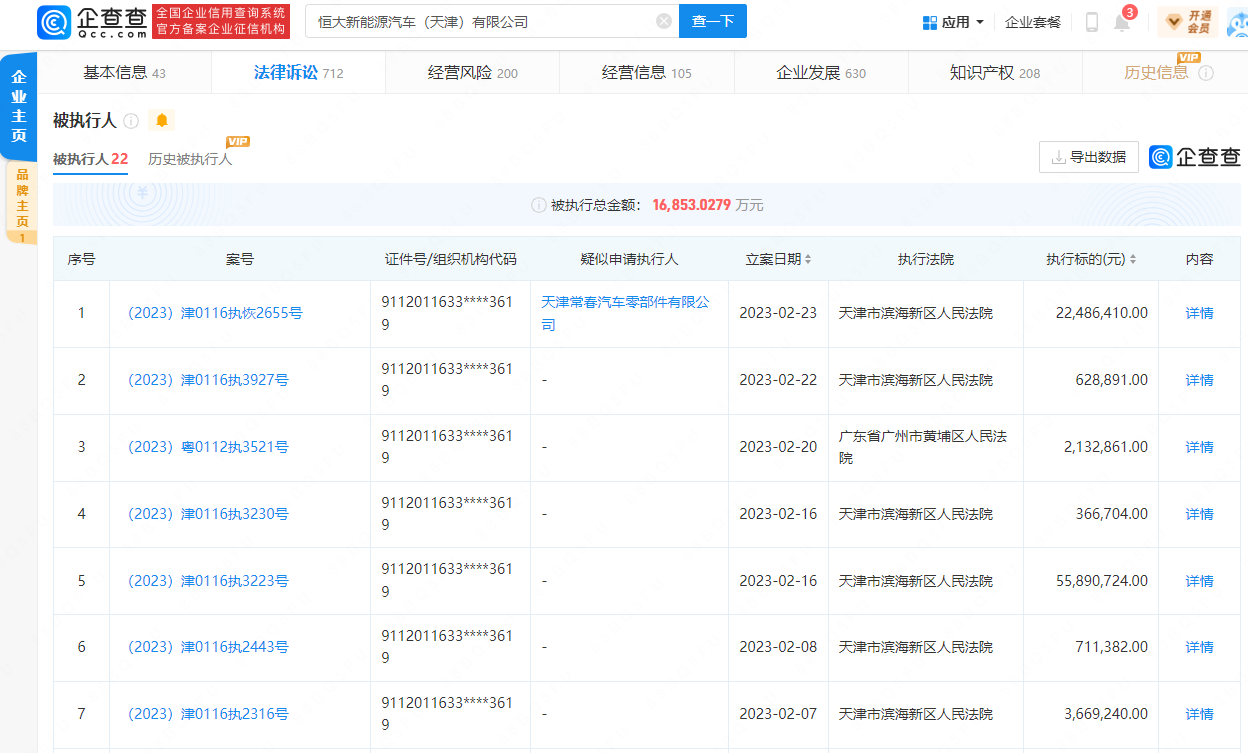Screen dimensions: 1248x753
Task: Click the user avatar in top right
Action: tap(1238, 21)
